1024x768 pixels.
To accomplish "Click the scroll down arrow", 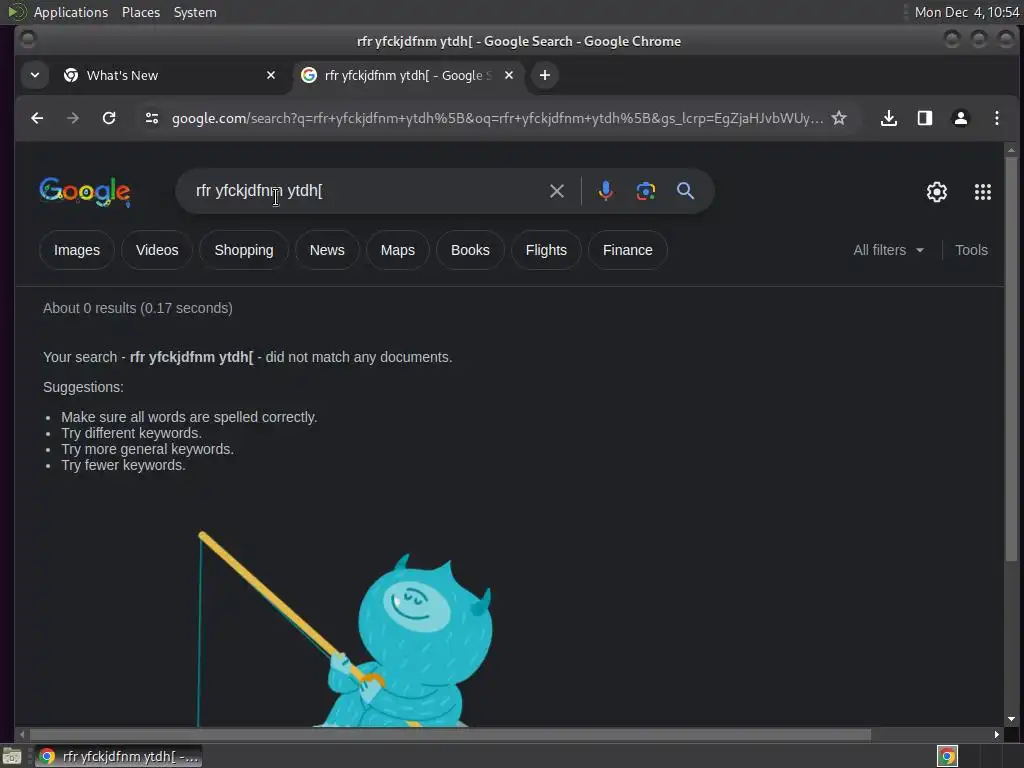I will (1011, 719).
